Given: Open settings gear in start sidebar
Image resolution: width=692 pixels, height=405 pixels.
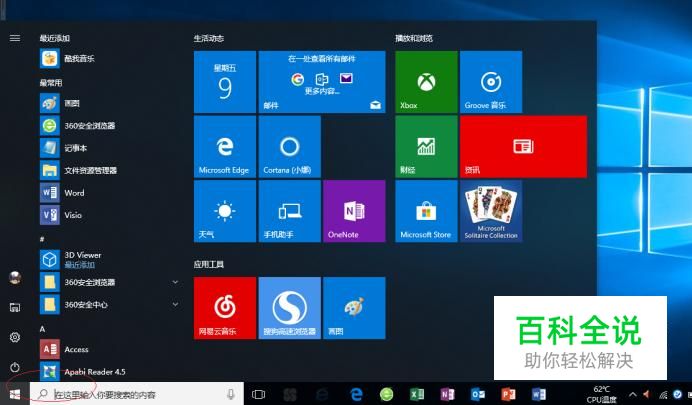Looking at the screenshot, I should 14,338.
